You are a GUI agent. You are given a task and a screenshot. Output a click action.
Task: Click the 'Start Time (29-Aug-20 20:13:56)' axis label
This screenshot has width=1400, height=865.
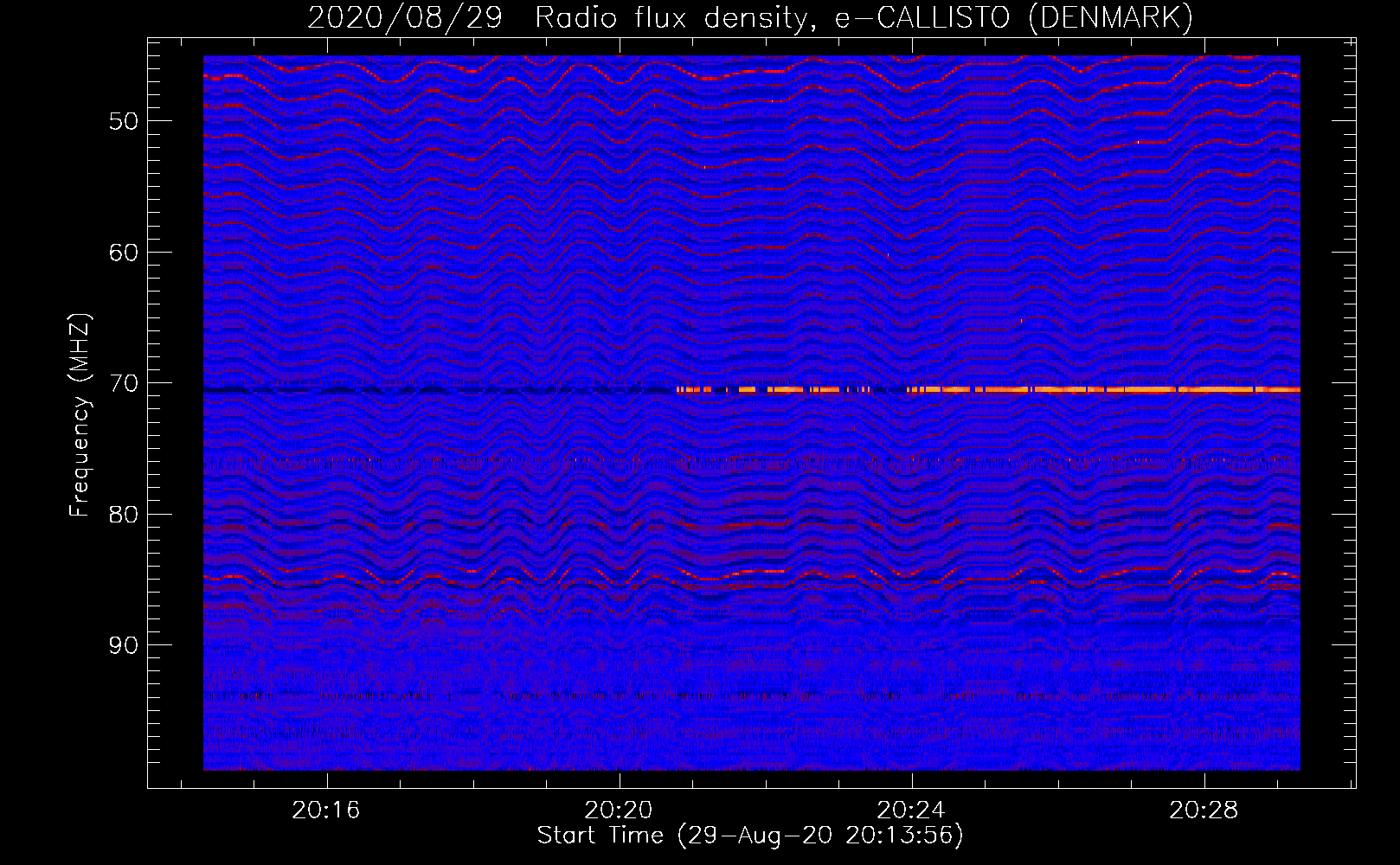coord(750,835)
